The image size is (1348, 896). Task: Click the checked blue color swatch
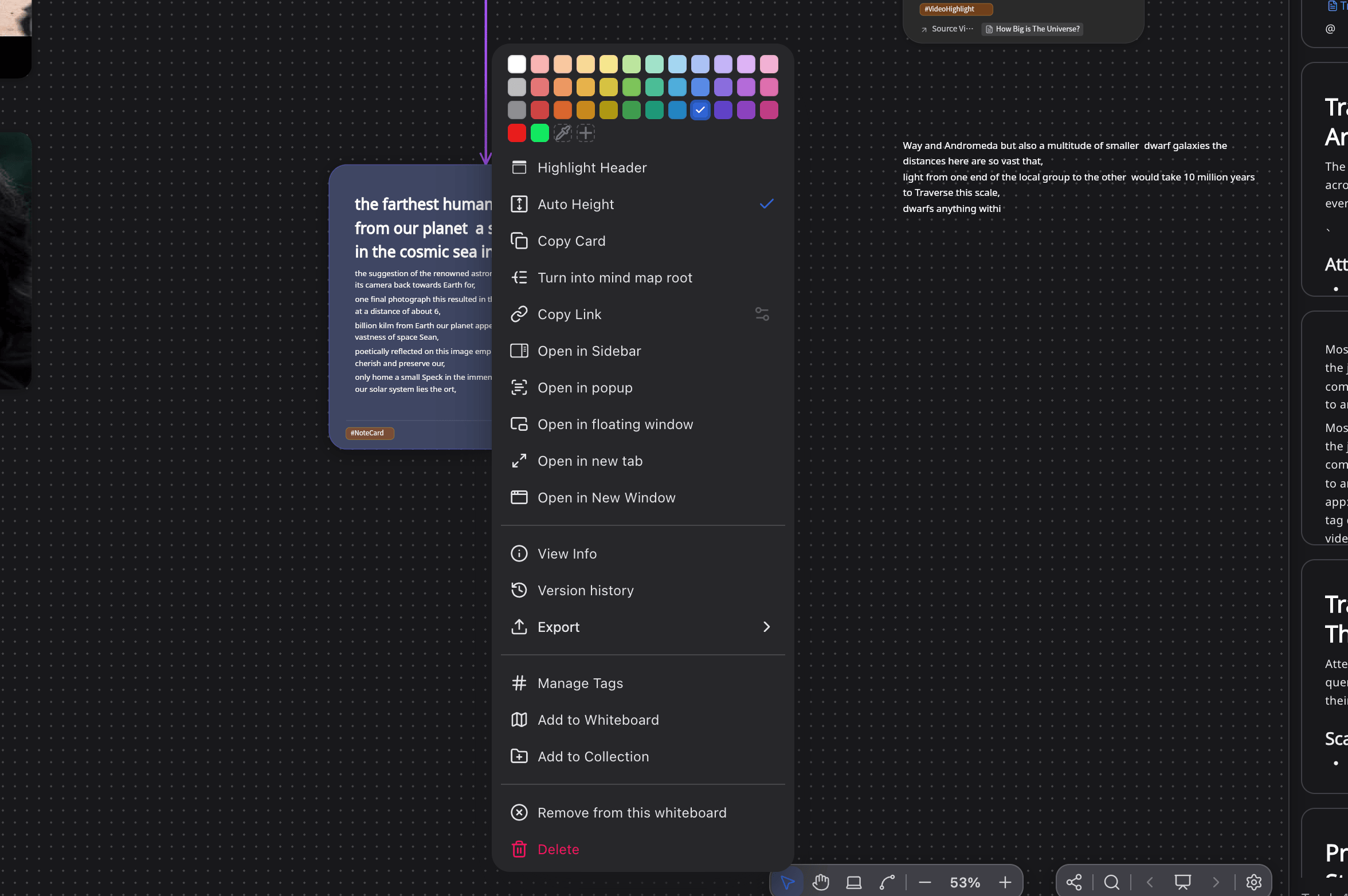(700, 110)
